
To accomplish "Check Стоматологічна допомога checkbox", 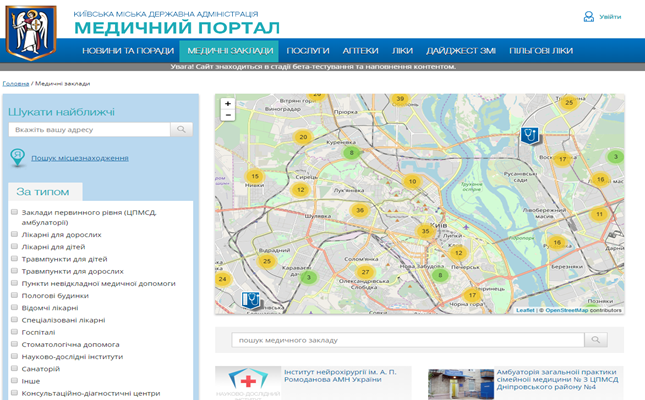I will point(14,344).
